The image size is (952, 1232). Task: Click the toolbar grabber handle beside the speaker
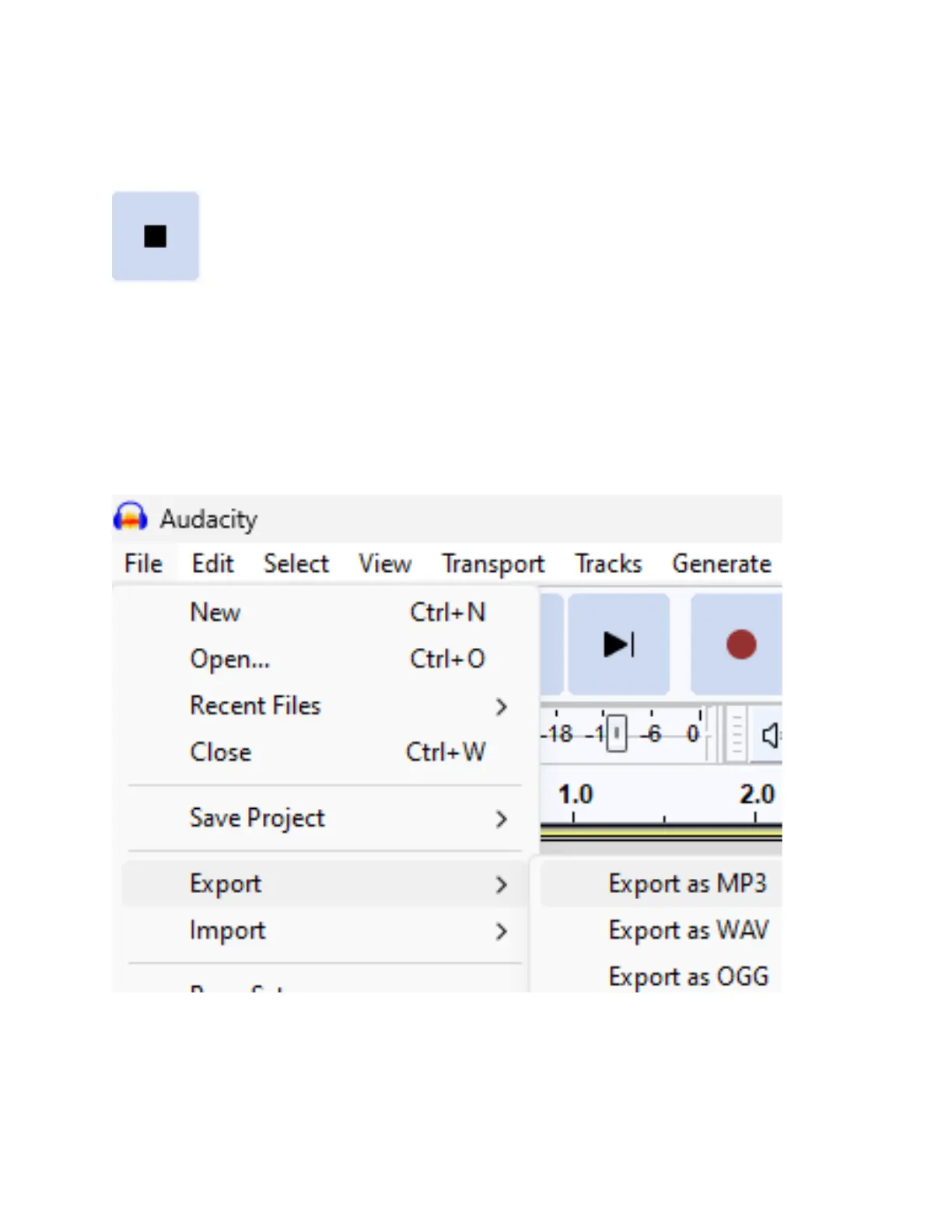point(735,734)
